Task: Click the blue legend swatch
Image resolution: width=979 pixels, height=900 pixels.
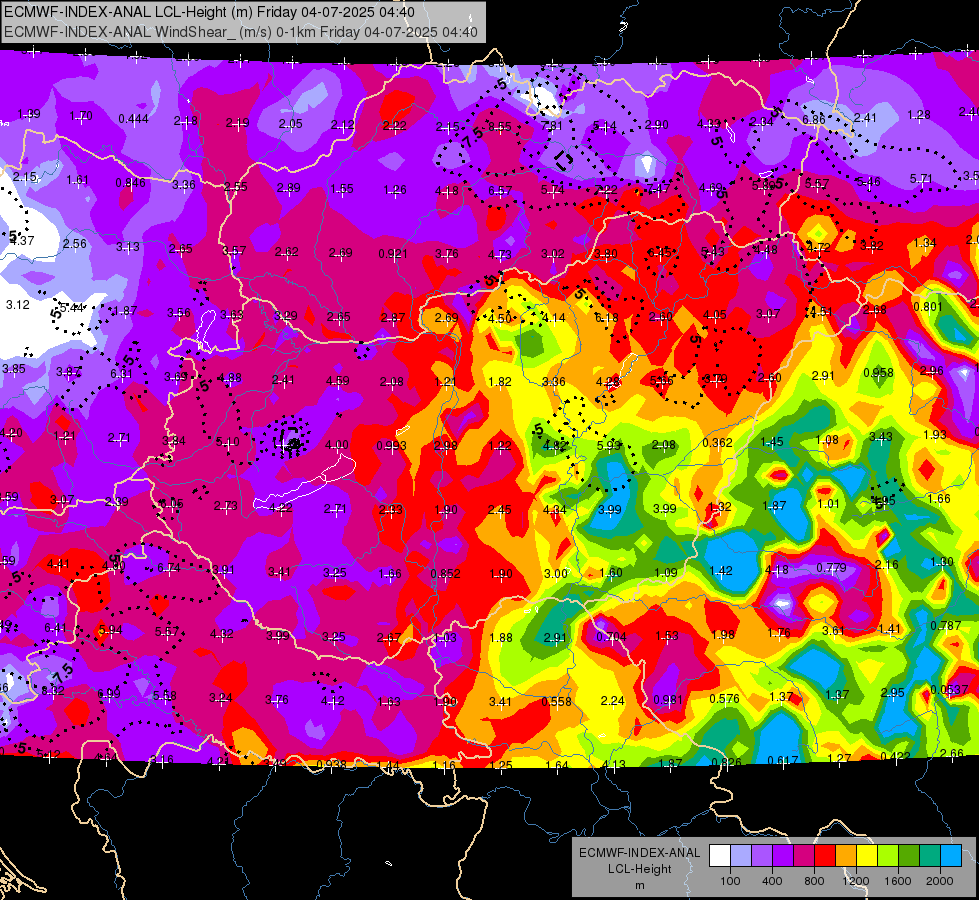Action: [x=951, y=856]
